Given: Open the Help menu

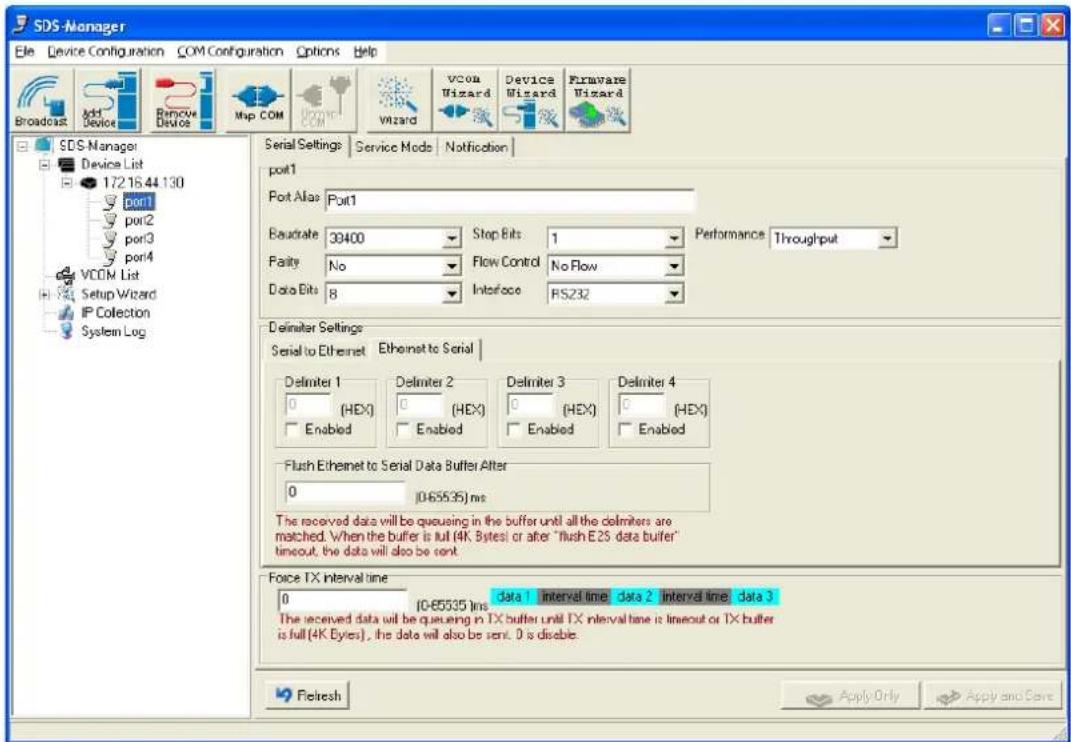Looking at the screenshot, I should tap(365, 52).
